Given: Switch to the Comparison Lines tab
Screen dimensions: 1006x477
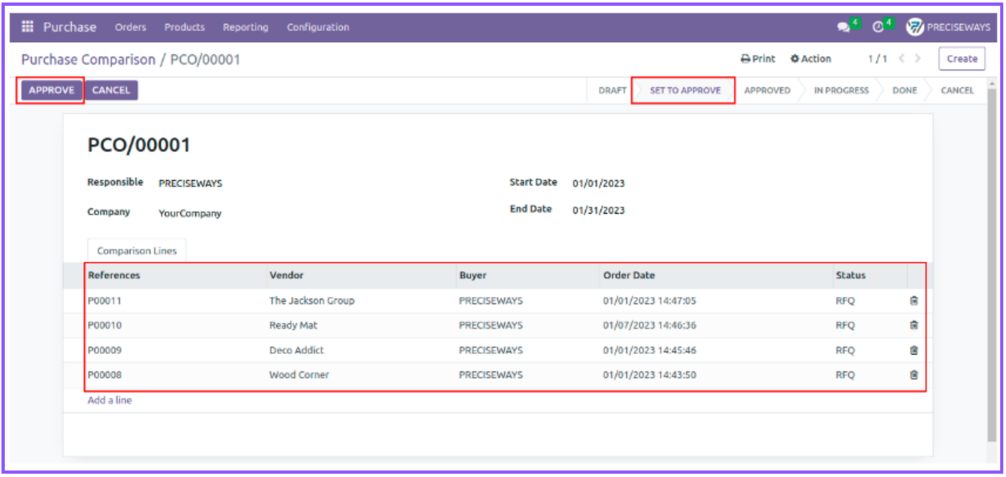Looking at the screenshot, I should coord(137,251).
